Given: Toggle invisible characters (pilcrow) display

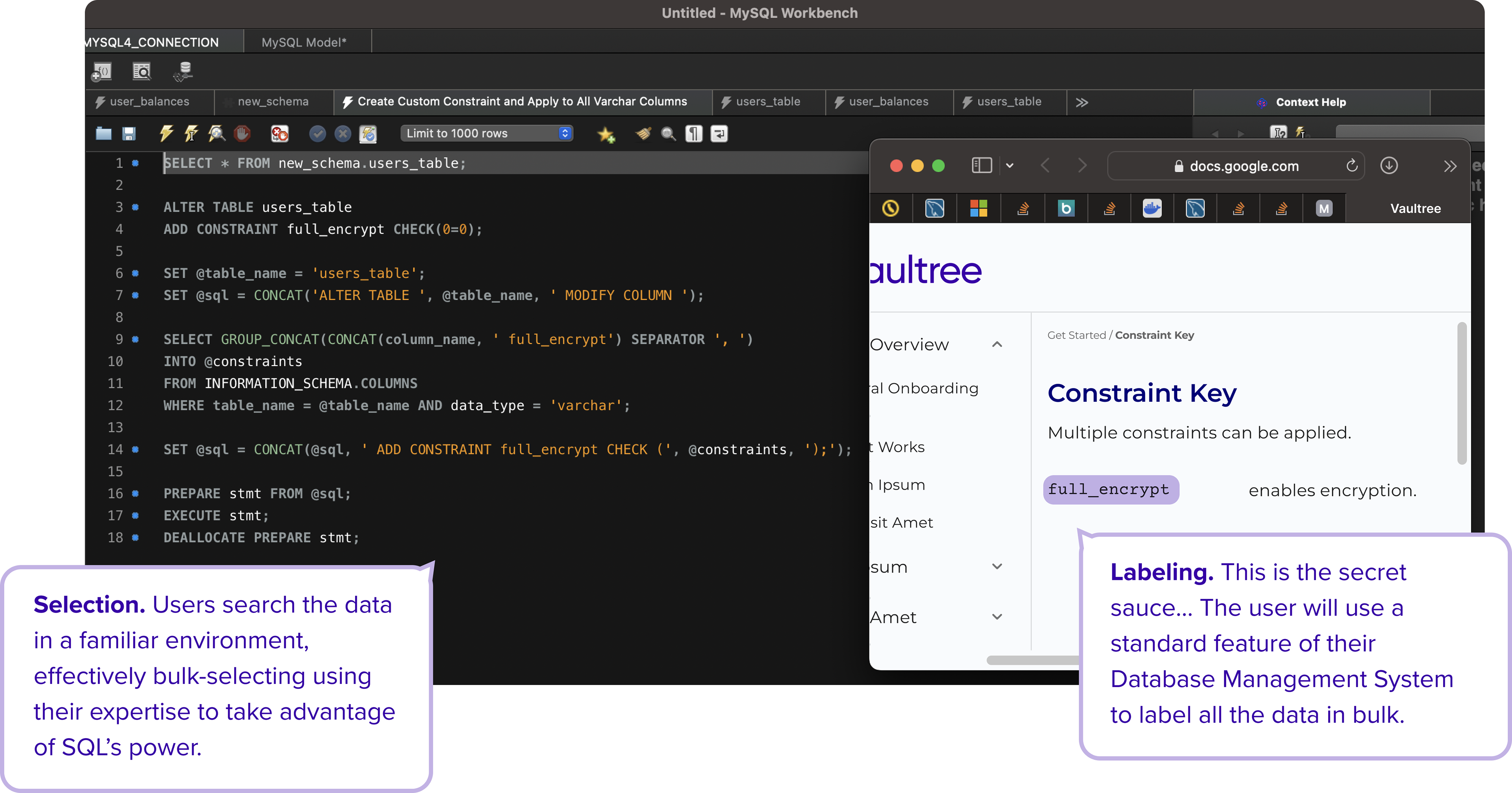Looking at the screenshot, I should [x=694, y=134].
